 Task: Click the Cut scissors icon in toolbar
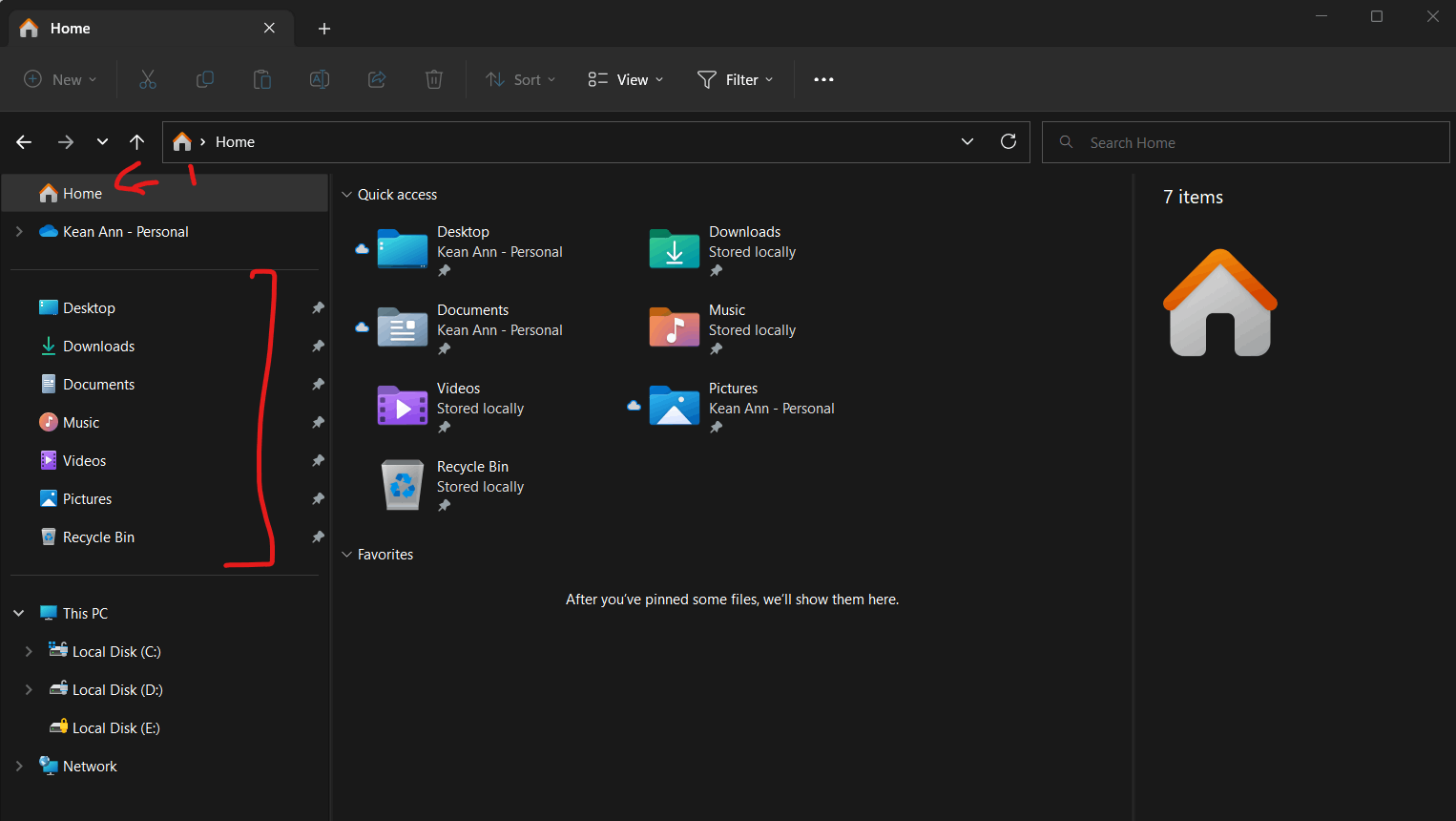click(x=147, y=79)
